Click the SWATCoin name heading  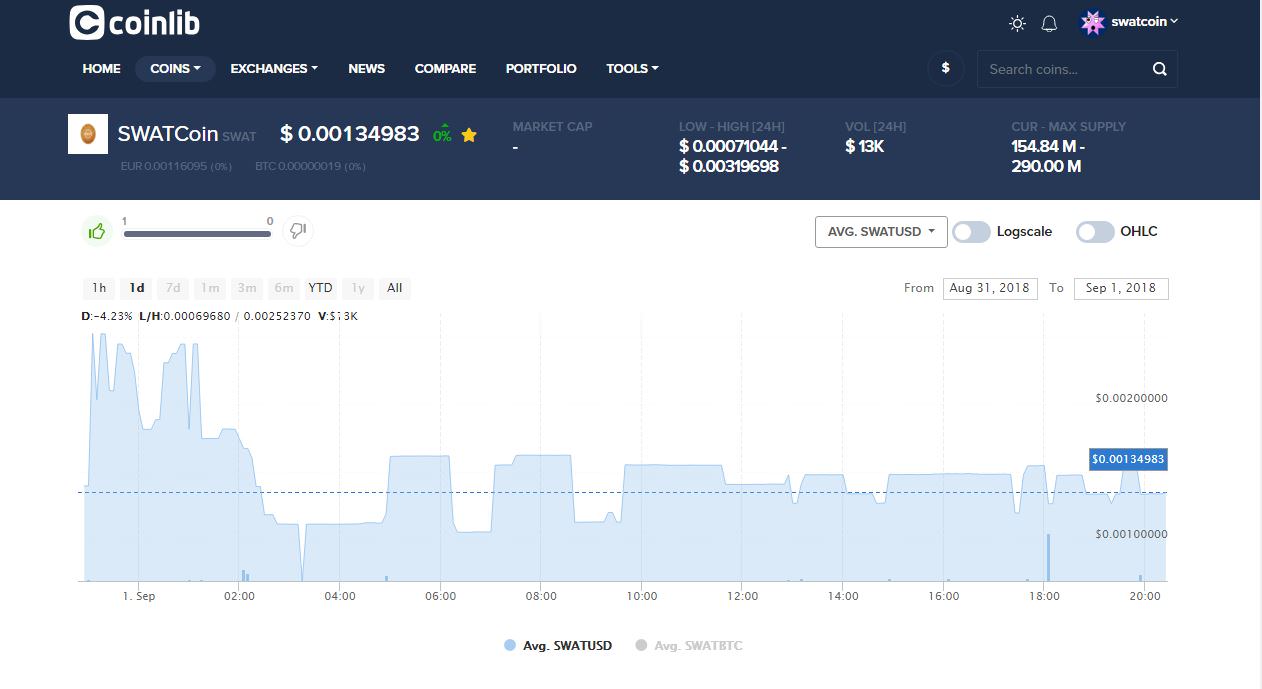(168, 134)
